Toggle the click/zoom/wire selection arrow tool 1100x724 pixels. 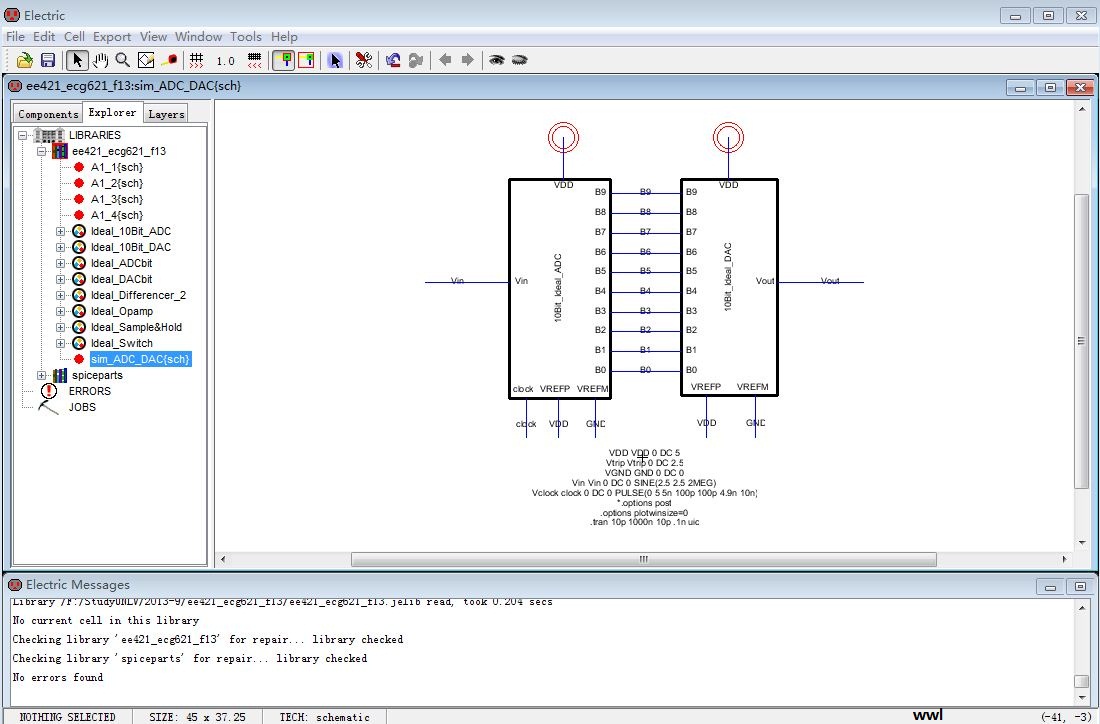click(x=78, y=61)
